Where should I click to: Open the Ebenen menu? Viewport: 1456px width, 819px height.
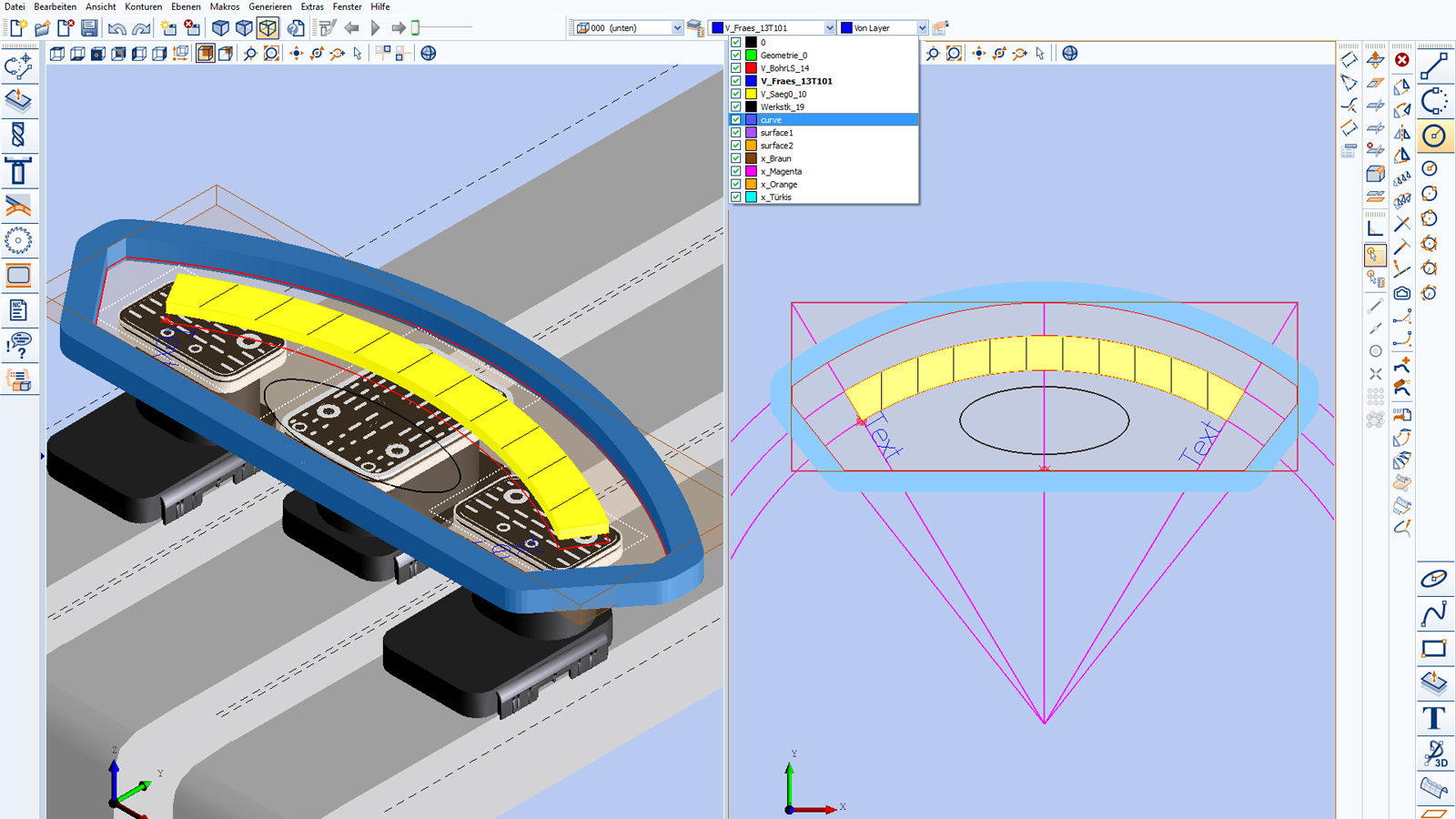[x=186, y=6]
